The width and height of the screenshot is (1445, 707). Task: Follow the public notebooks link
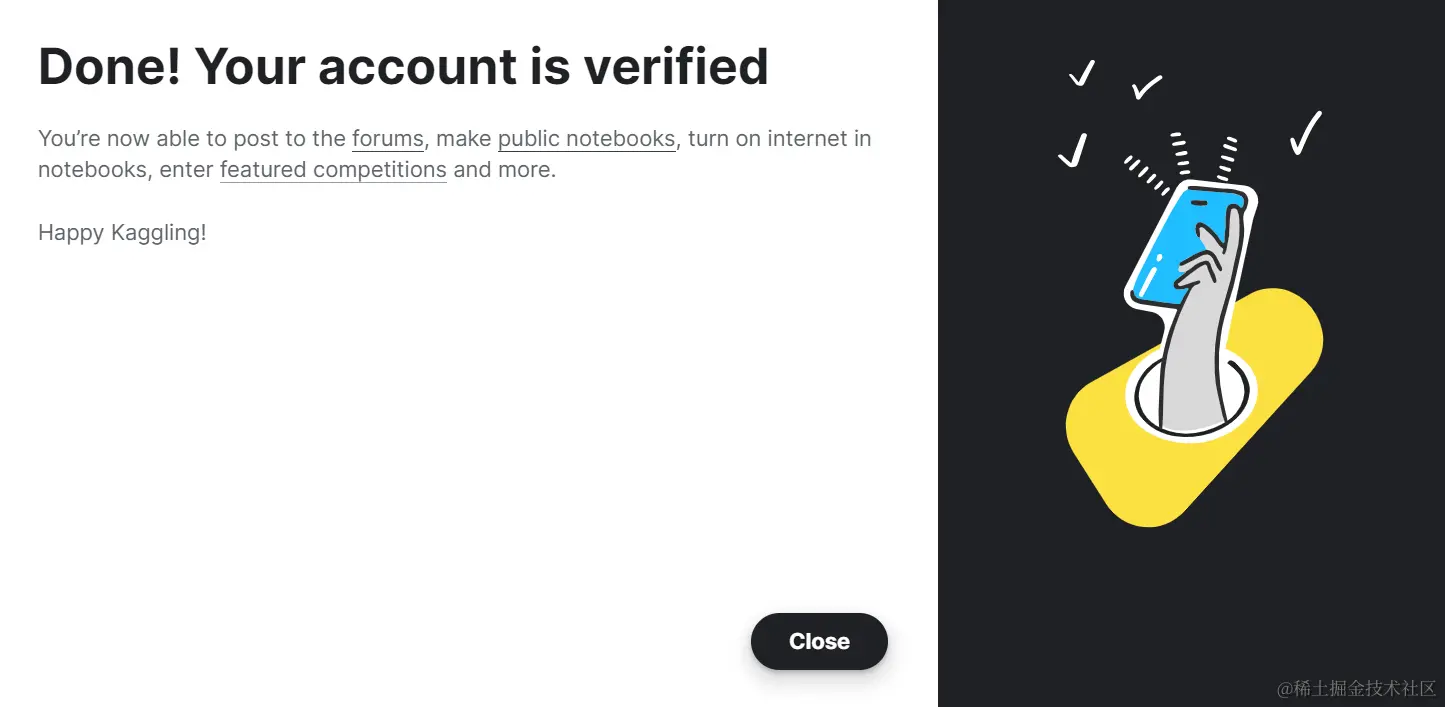pyautogui.click(x=586, y=139)
